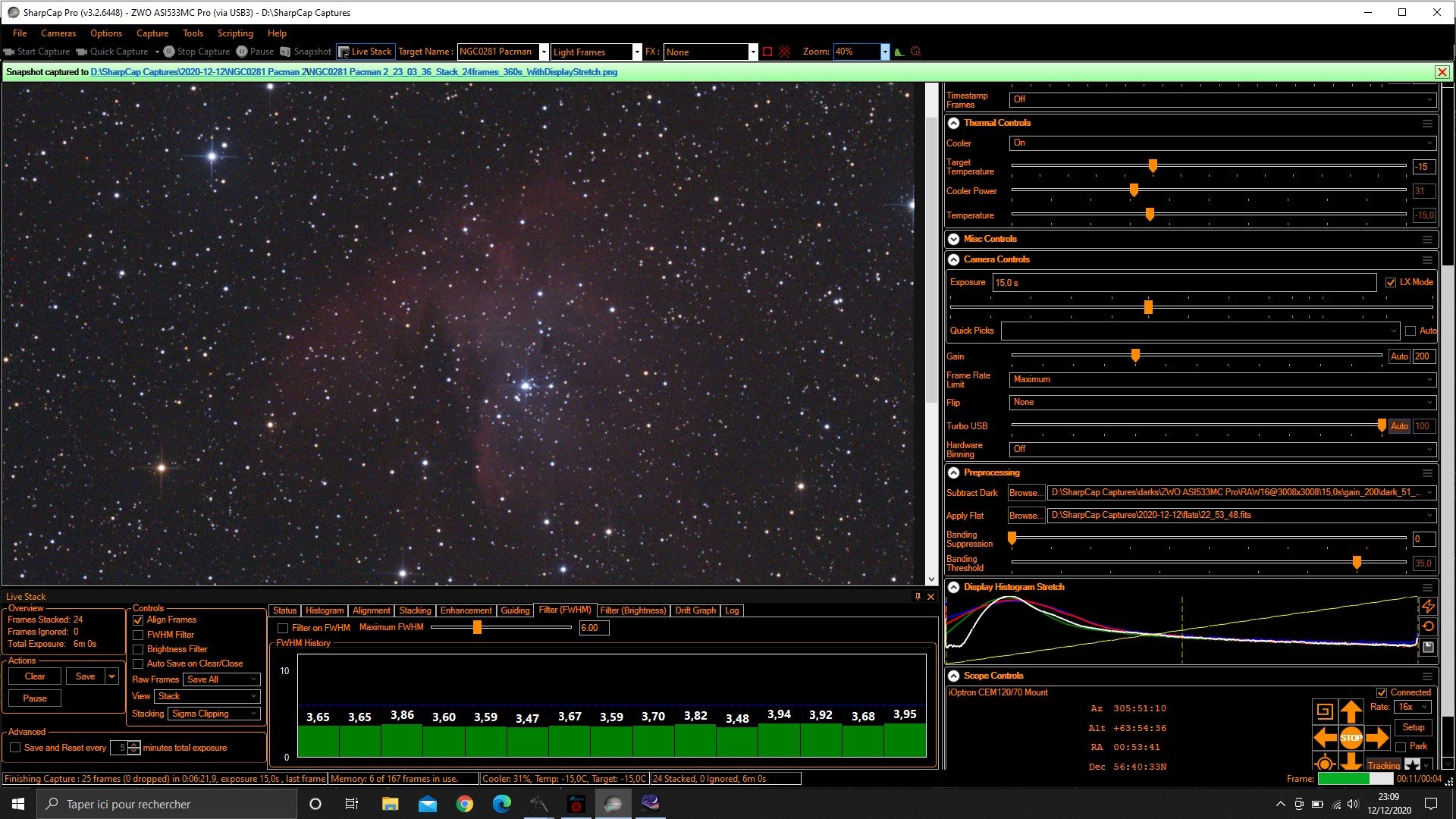Screen dimensions: 1456x819
Task: Switch to the Drift Graph tab
Action: pos(695,610)
